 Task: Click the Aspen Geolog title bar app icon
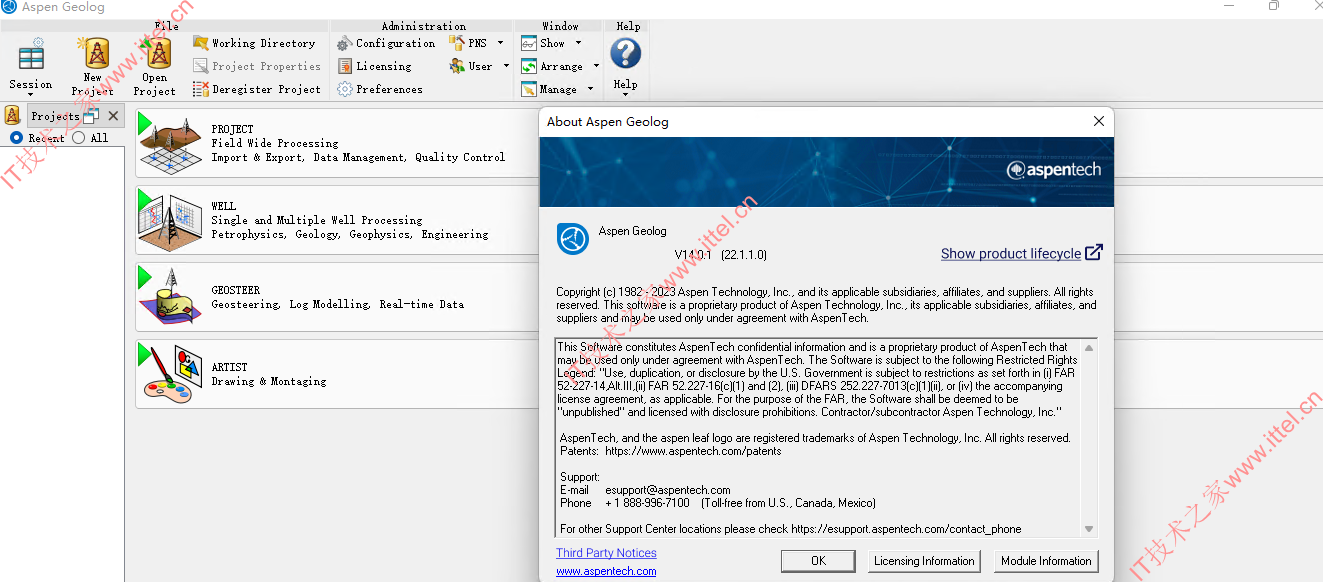(x=9, y=7)
